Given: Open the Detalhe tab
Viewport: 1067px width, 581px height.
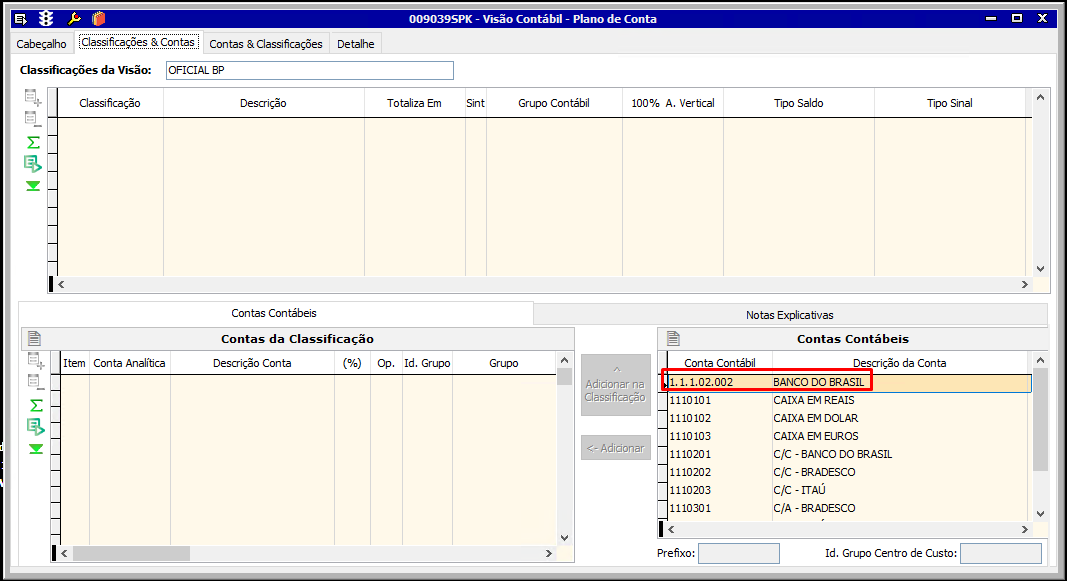Looking at the screenshot, I should [355, 44].
